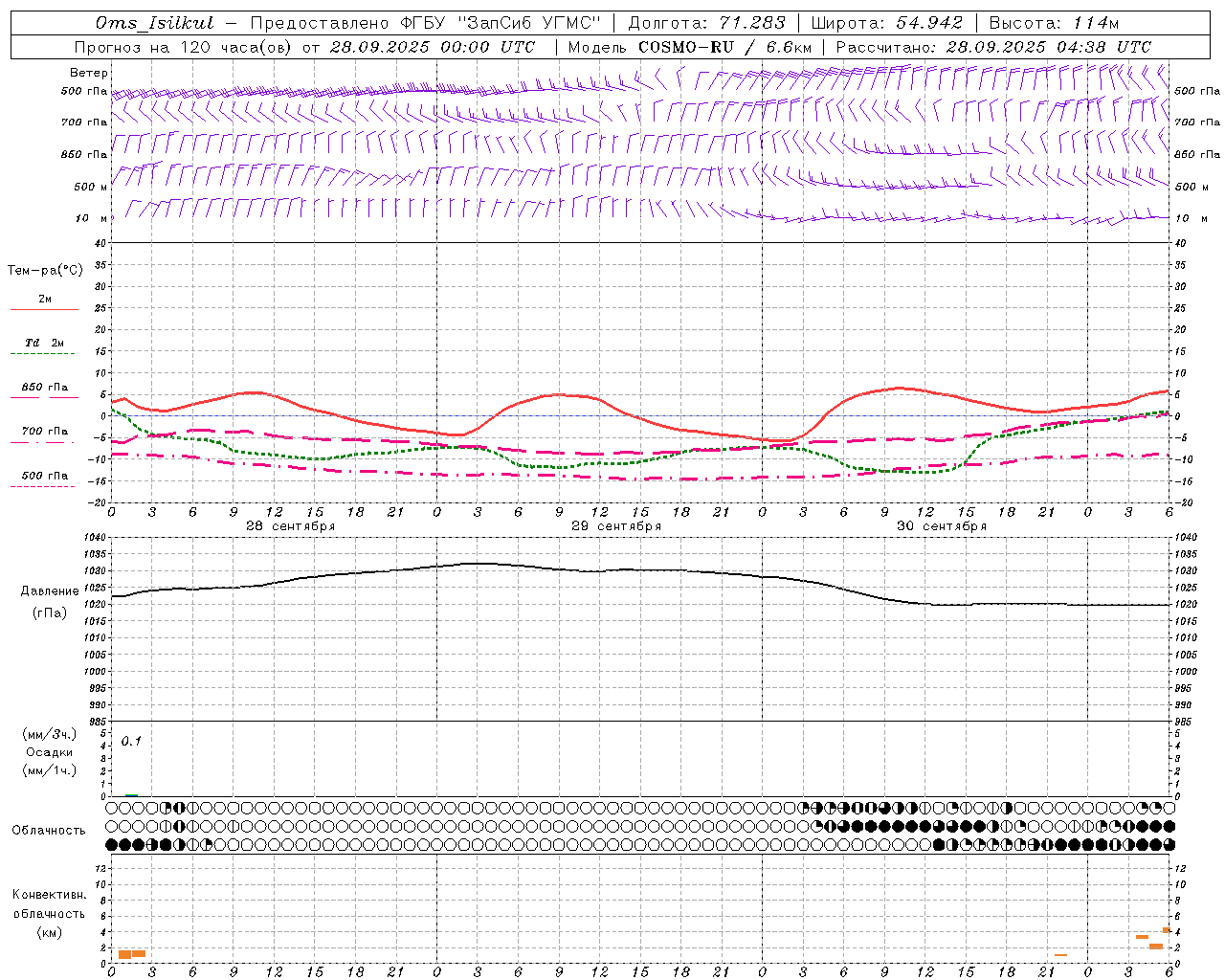
Task: Click the Td 2м legend label
Action: point(45,343)
